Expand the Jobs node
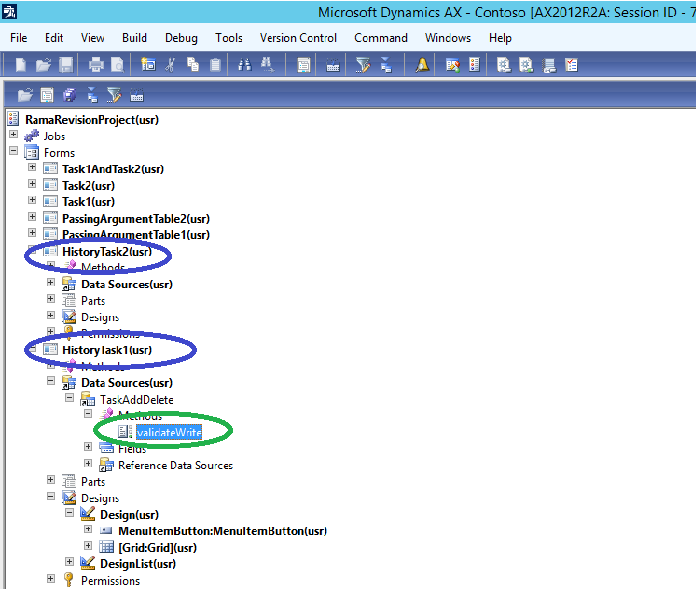 [13, 134]
